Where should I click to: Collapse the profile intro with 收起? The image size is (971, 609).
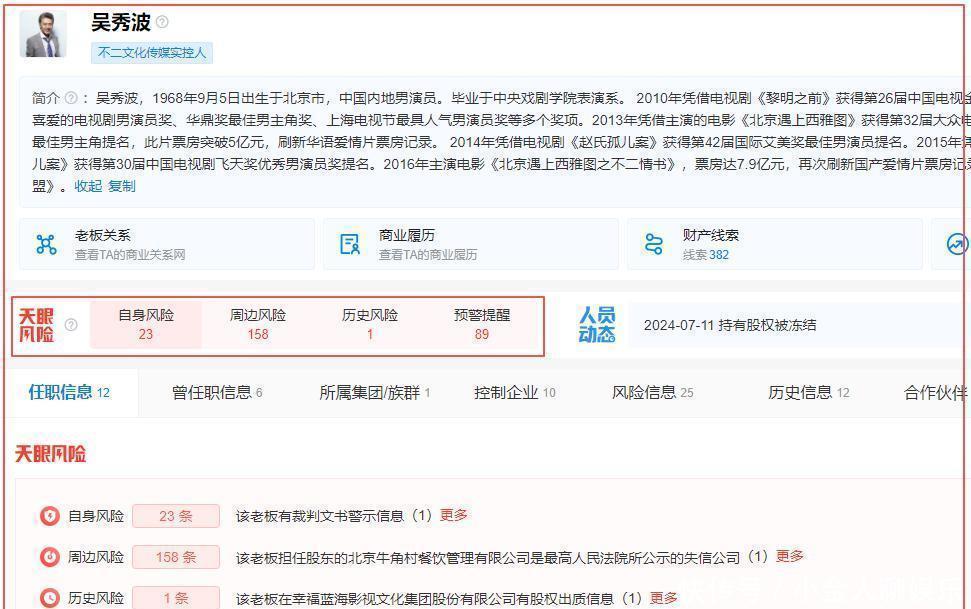coord(88,186)
